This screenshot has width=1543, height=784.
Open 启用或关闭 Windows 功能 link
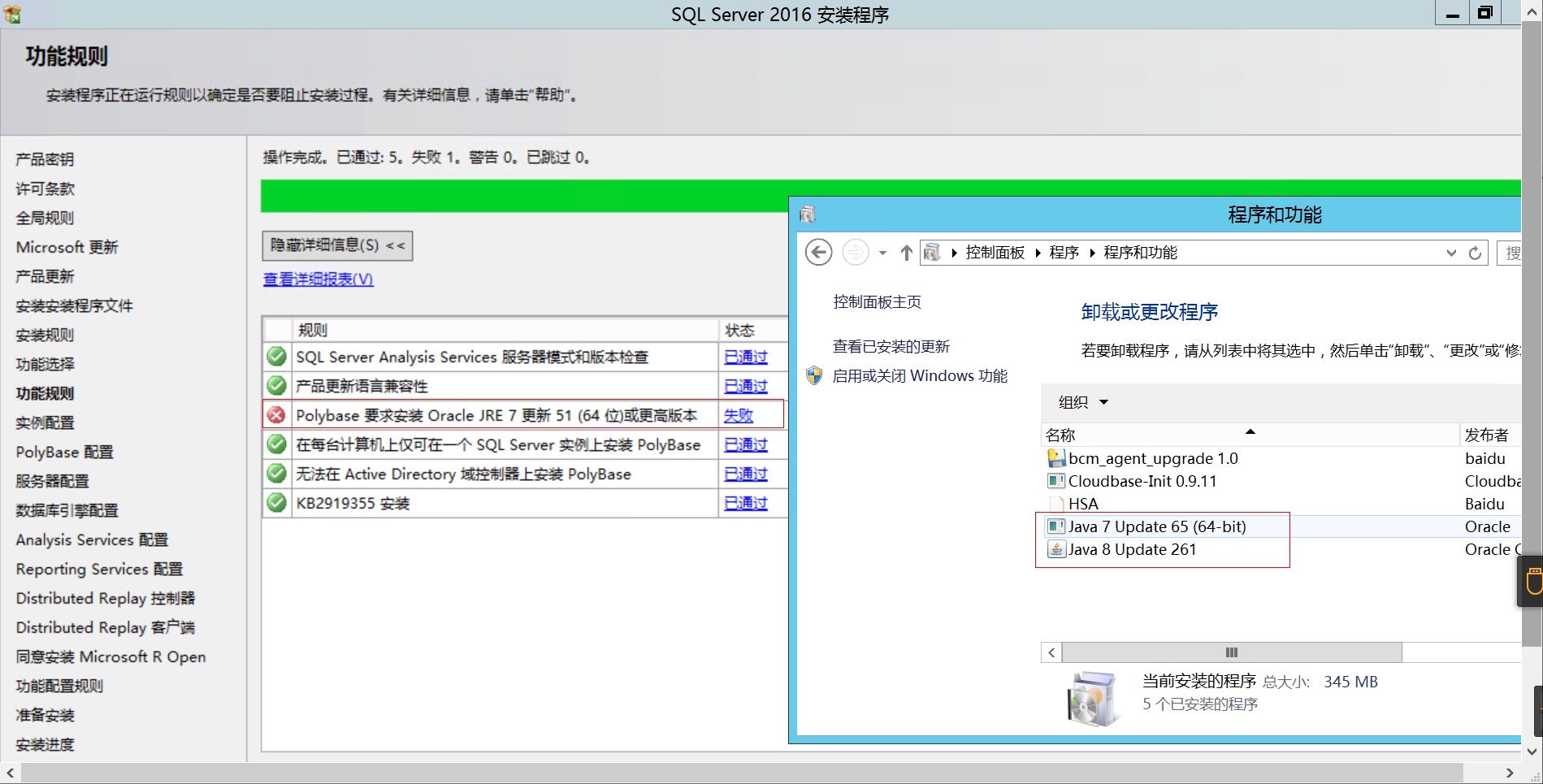[x=920, y=375]
